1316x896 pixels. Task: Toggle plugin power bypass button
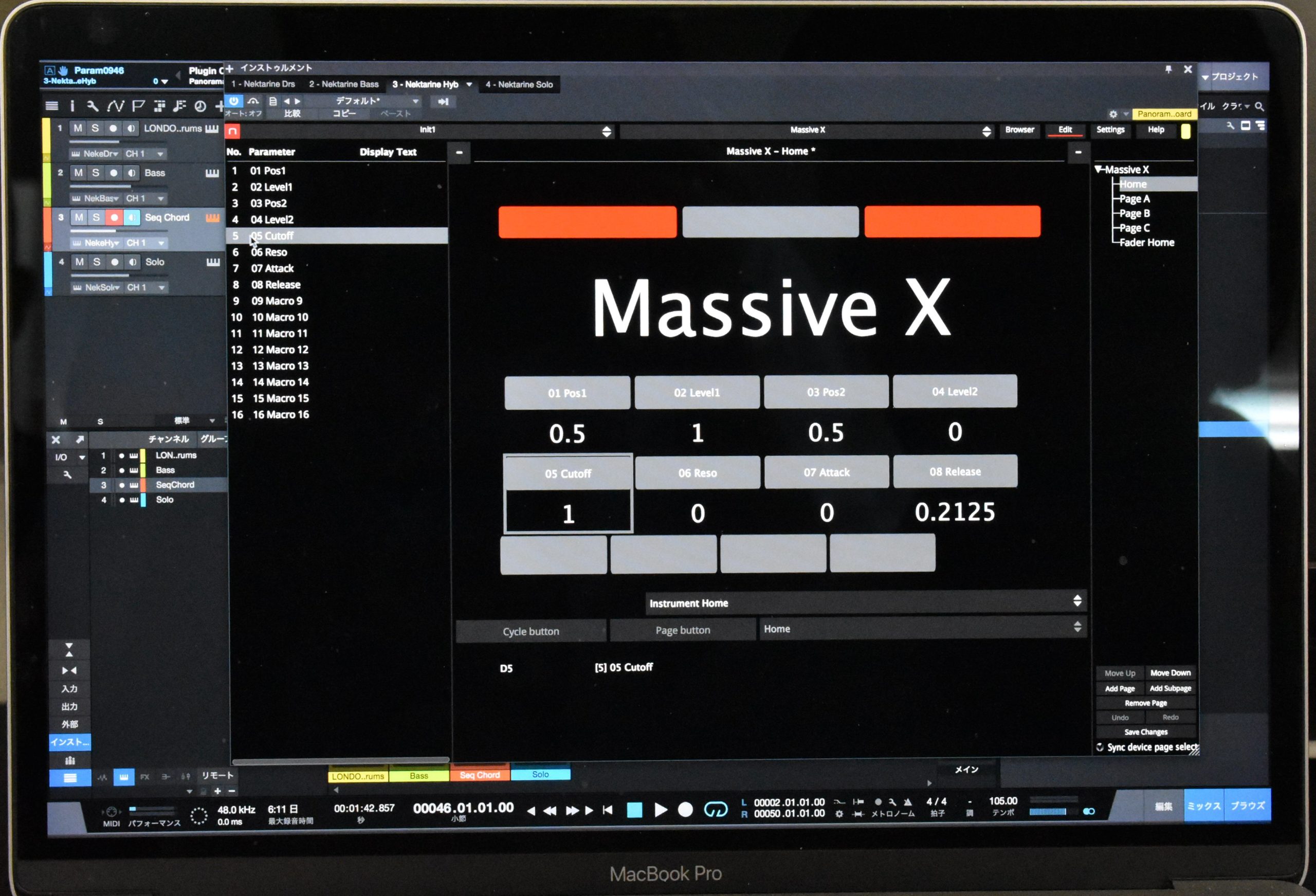(233, 101)
